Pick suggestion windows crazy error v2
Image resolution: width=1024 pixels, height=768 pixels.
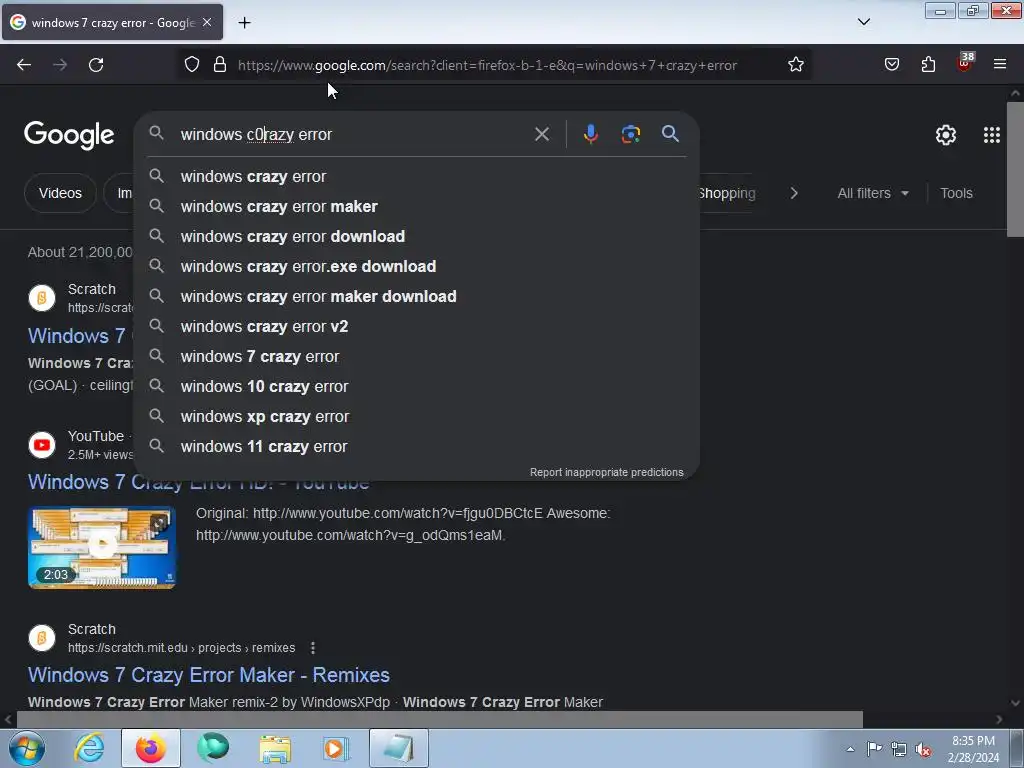tap(417, 327)
